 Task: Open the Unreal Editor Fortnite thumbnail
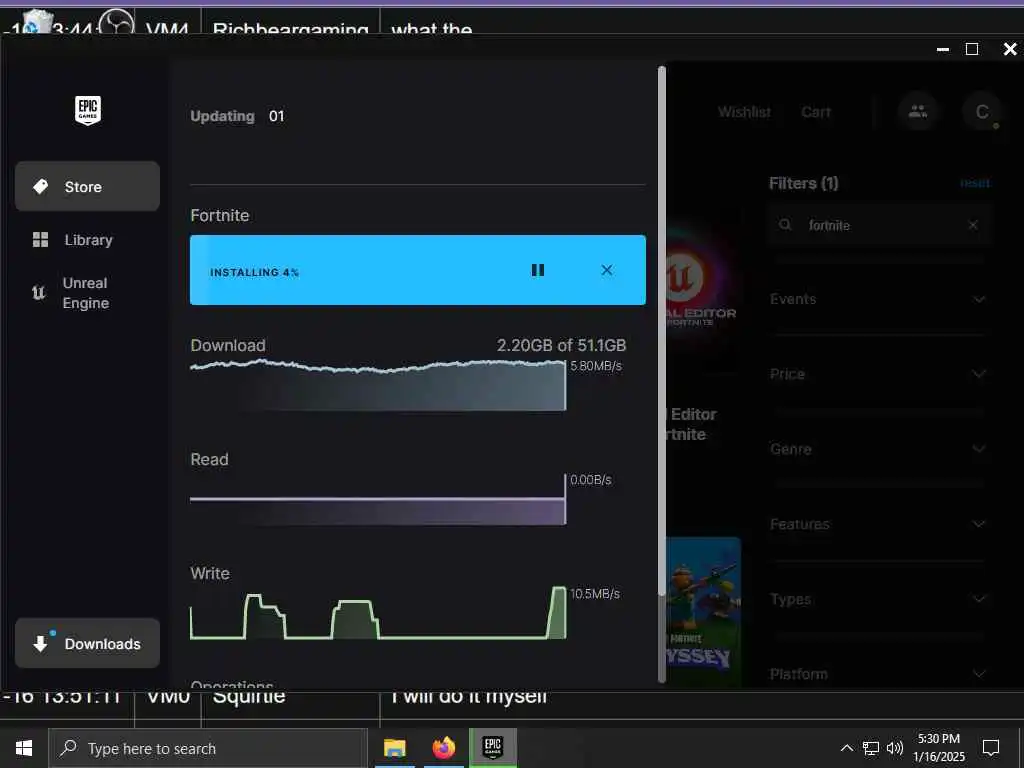click(701, 289)
